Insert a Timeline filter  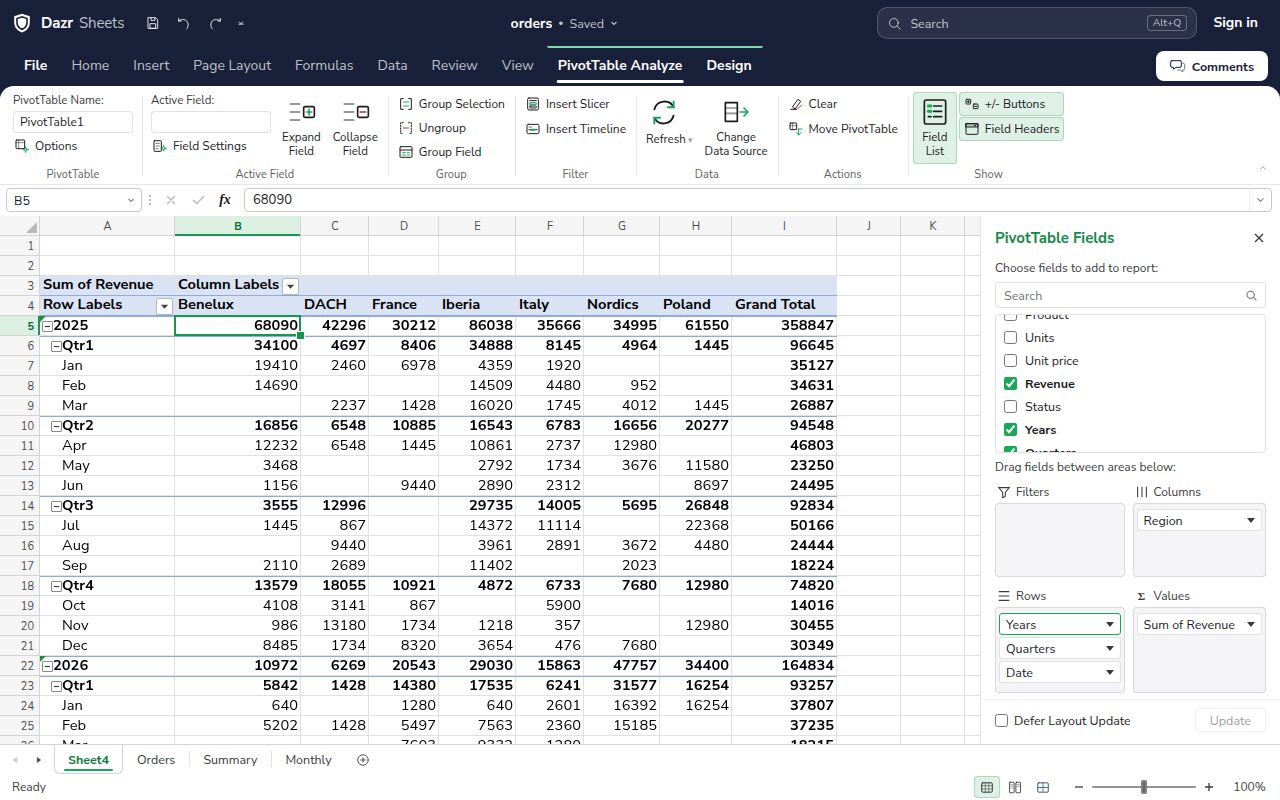pyautogui.click(x=576, y=129)
